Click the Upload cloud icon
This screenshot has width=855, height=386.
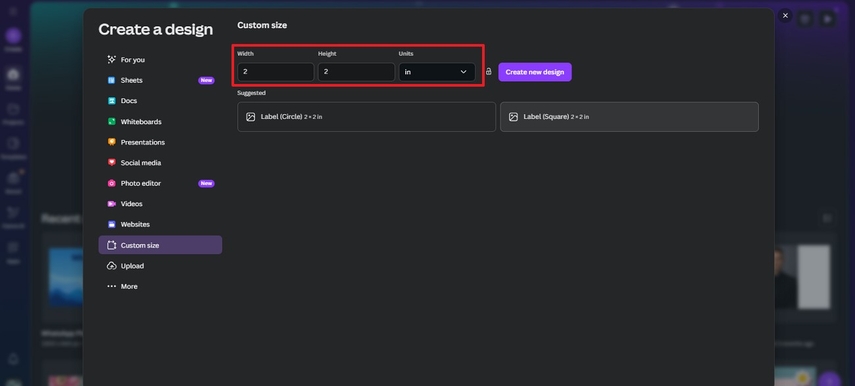pyautogui.click(x=111, y=266)
